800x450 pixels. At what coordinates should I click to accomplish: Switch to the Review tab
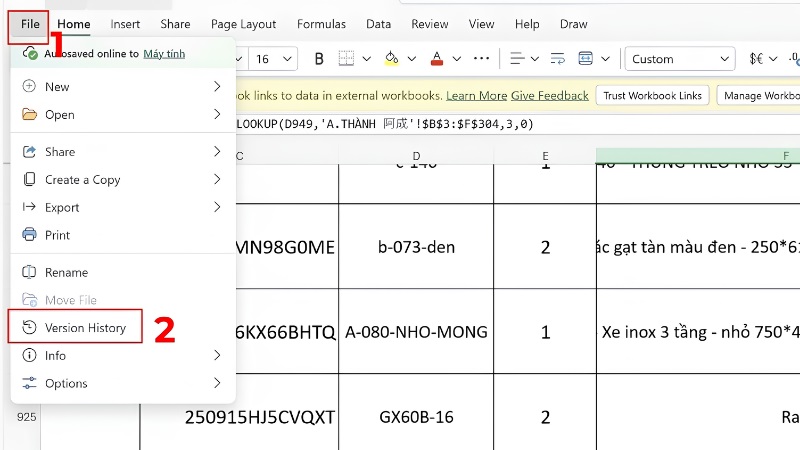click(x=430, y=24)
